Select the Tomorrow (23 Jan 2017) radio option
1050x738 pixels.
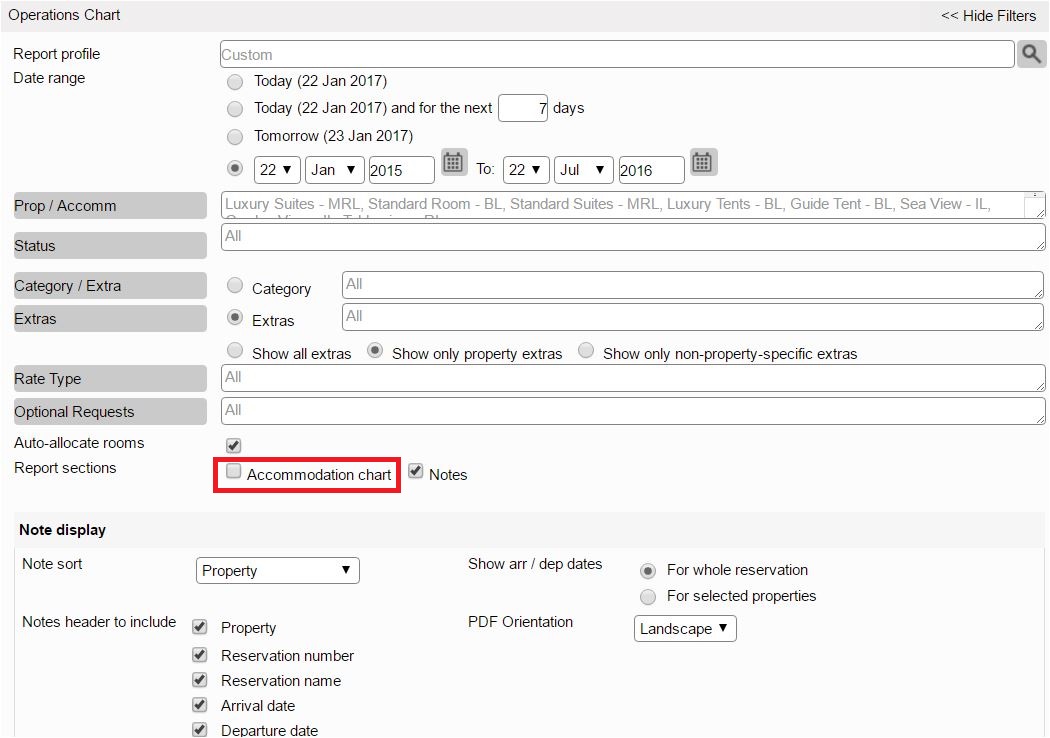[234, 137]
